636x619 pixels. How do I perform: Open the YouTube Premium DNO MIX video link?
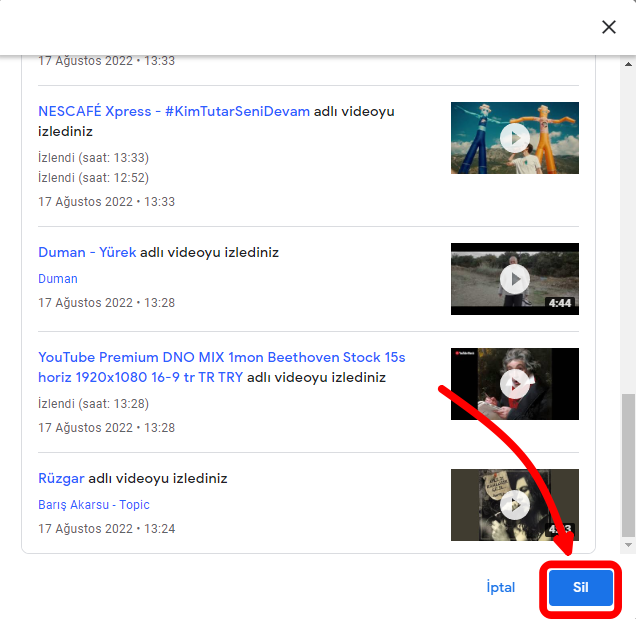[x=222, y=357]
